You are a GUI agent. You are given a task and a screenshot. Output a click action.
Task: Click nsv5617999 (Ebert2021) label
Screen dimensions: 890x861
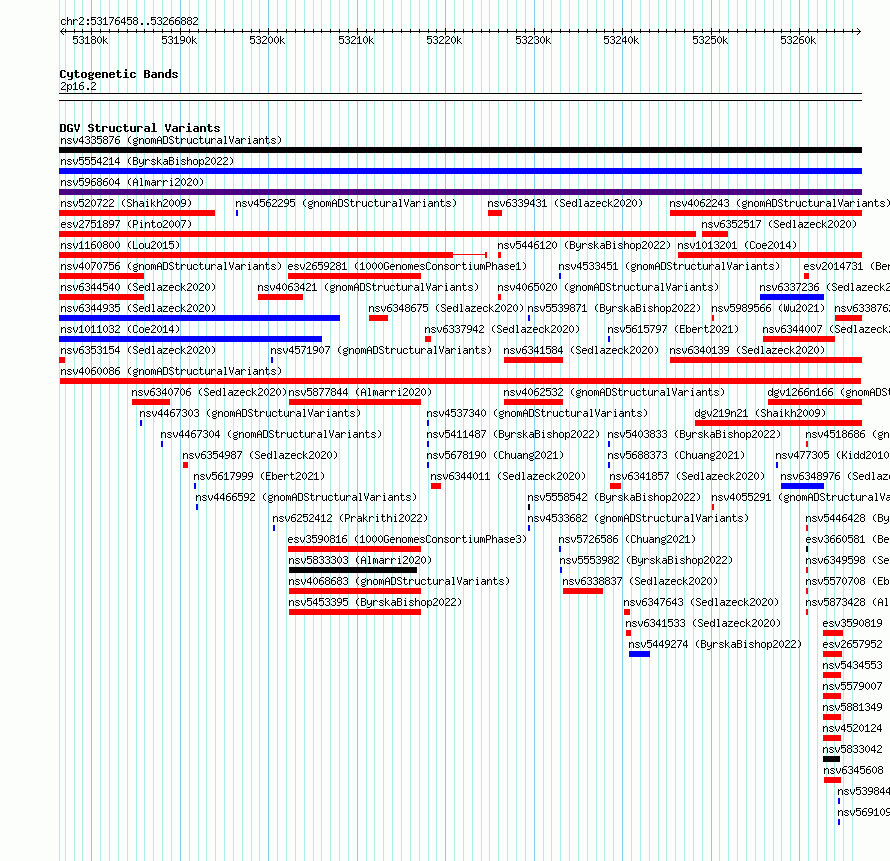click(x=259, y=476)
